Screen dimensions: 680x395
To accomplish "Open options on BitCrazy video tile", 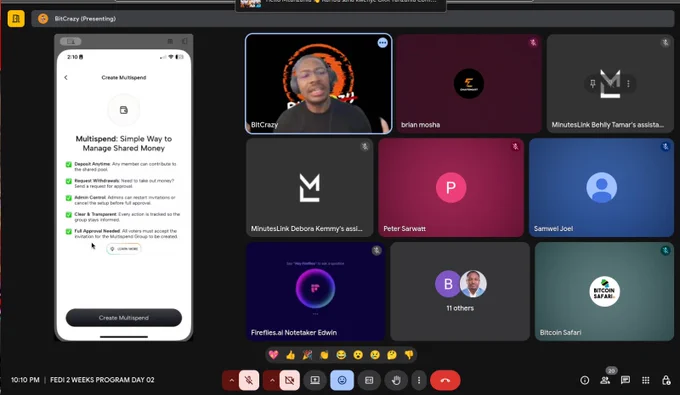I will coord(382,43).
